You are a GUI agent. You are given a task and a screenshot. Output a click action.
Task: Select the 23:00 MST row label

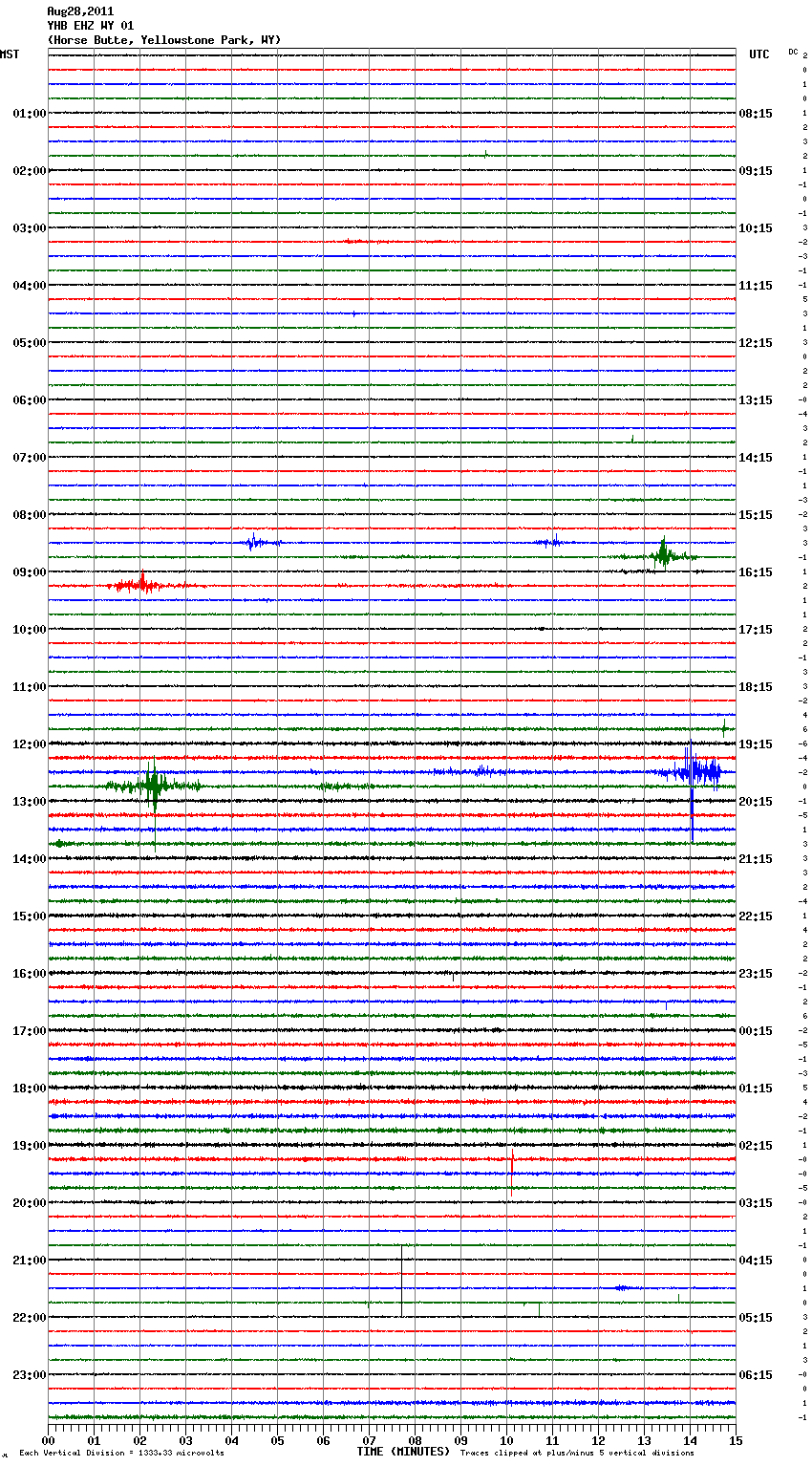click(29, 1375)
